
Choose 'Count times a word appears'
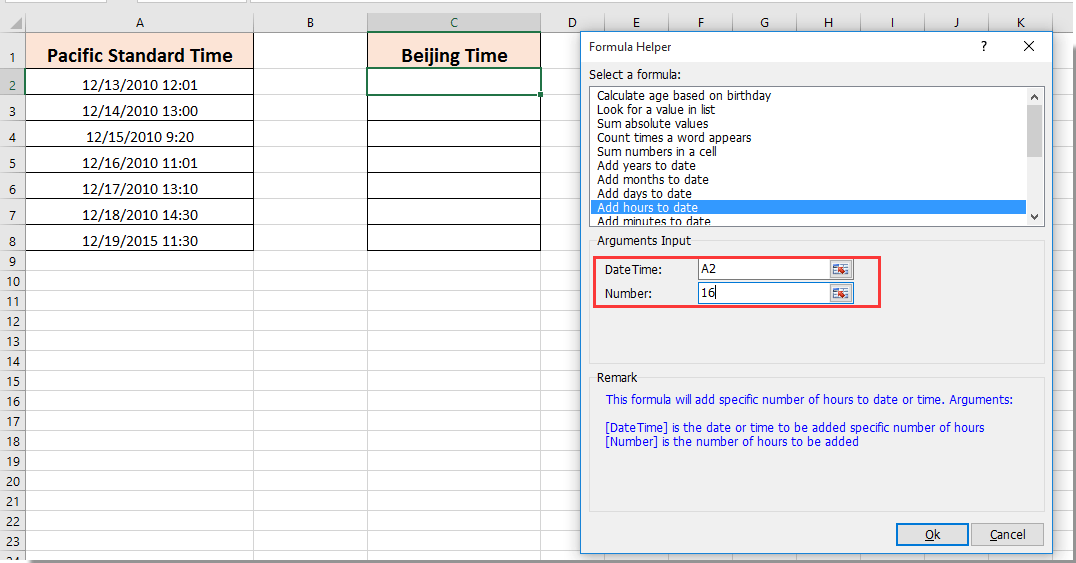(x=673, y=138)
